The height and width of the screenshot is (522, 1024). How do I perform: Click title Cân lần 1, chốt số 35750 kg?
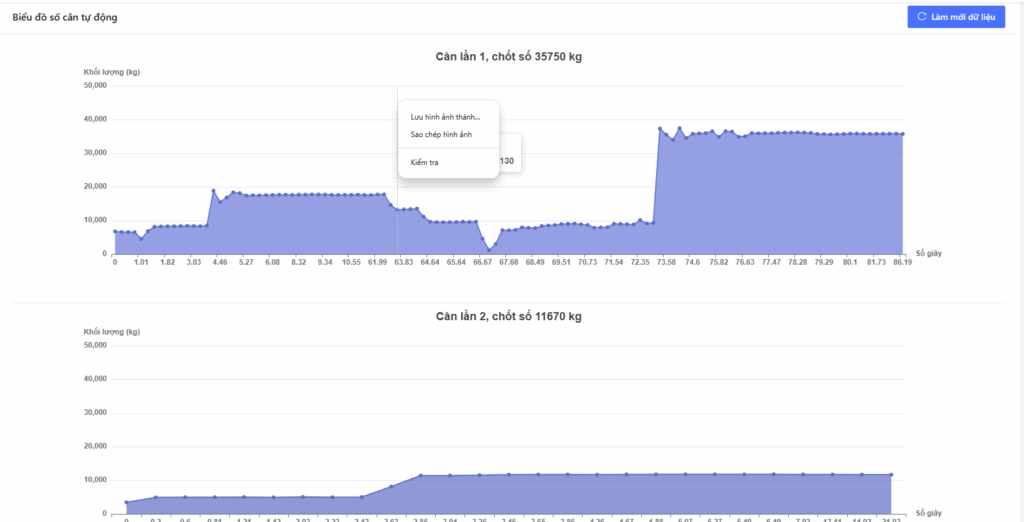tap(508, 57)
